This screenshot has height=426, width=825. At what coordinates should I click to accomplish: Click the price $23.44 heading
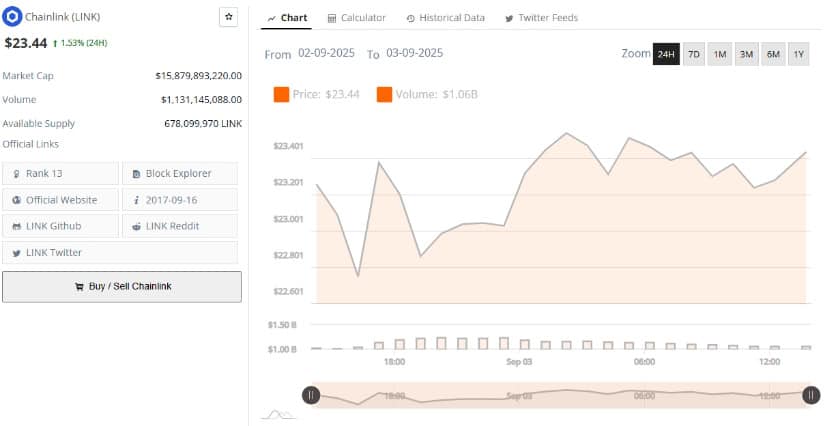(x=26, y=43)
